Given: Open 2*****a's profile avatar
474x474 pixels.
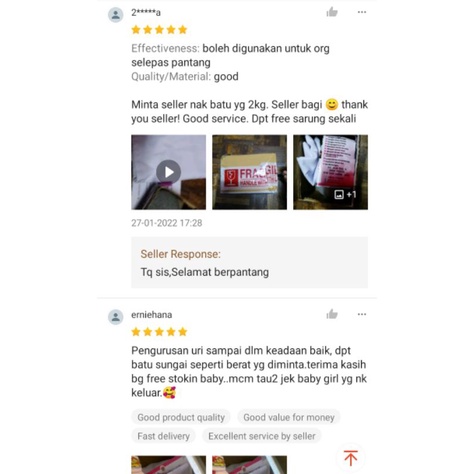Looking at the screenshot, I should (x=116, y=15).
